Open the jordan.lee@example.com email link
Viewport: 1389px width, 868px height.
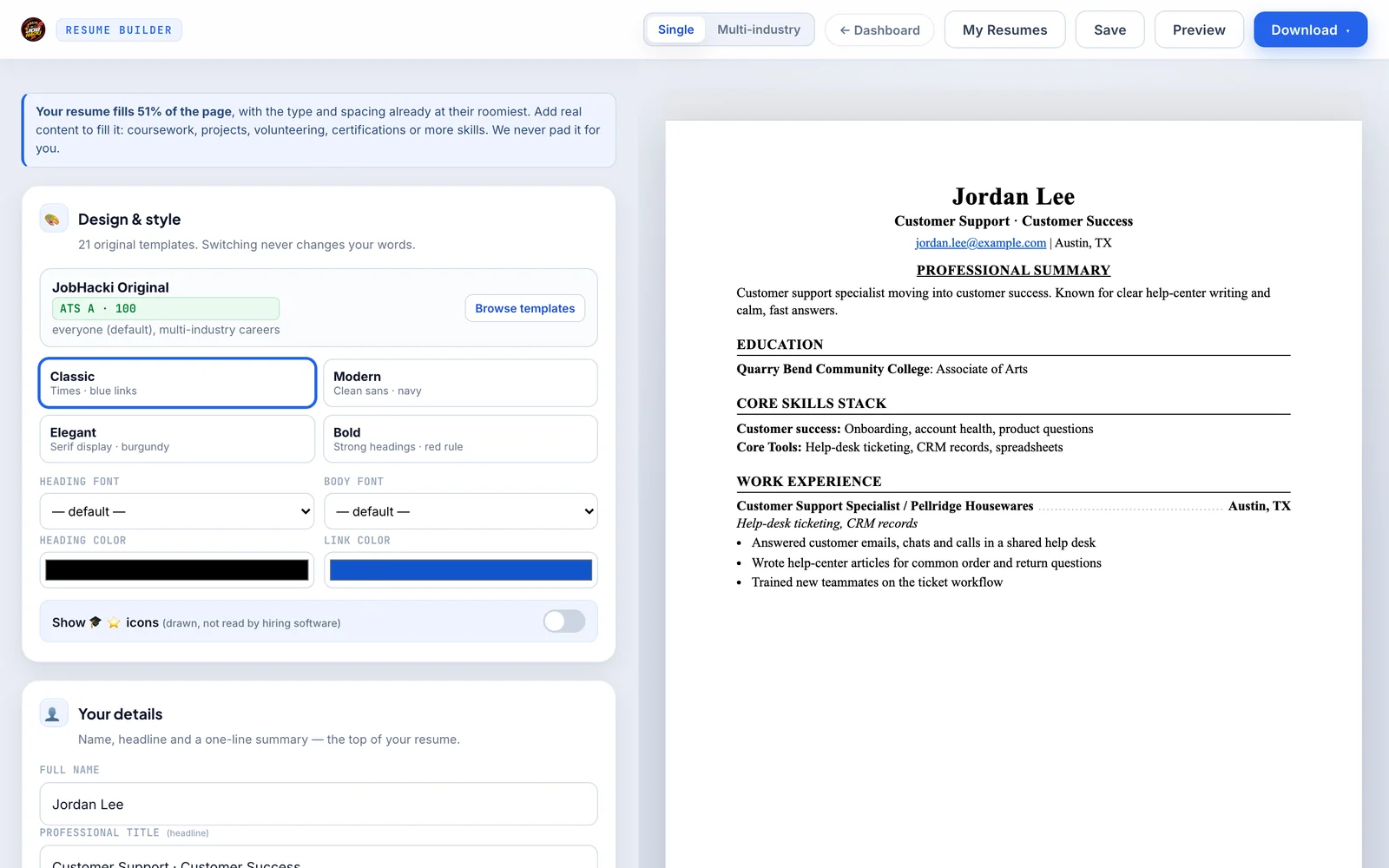tap(980, 243)
